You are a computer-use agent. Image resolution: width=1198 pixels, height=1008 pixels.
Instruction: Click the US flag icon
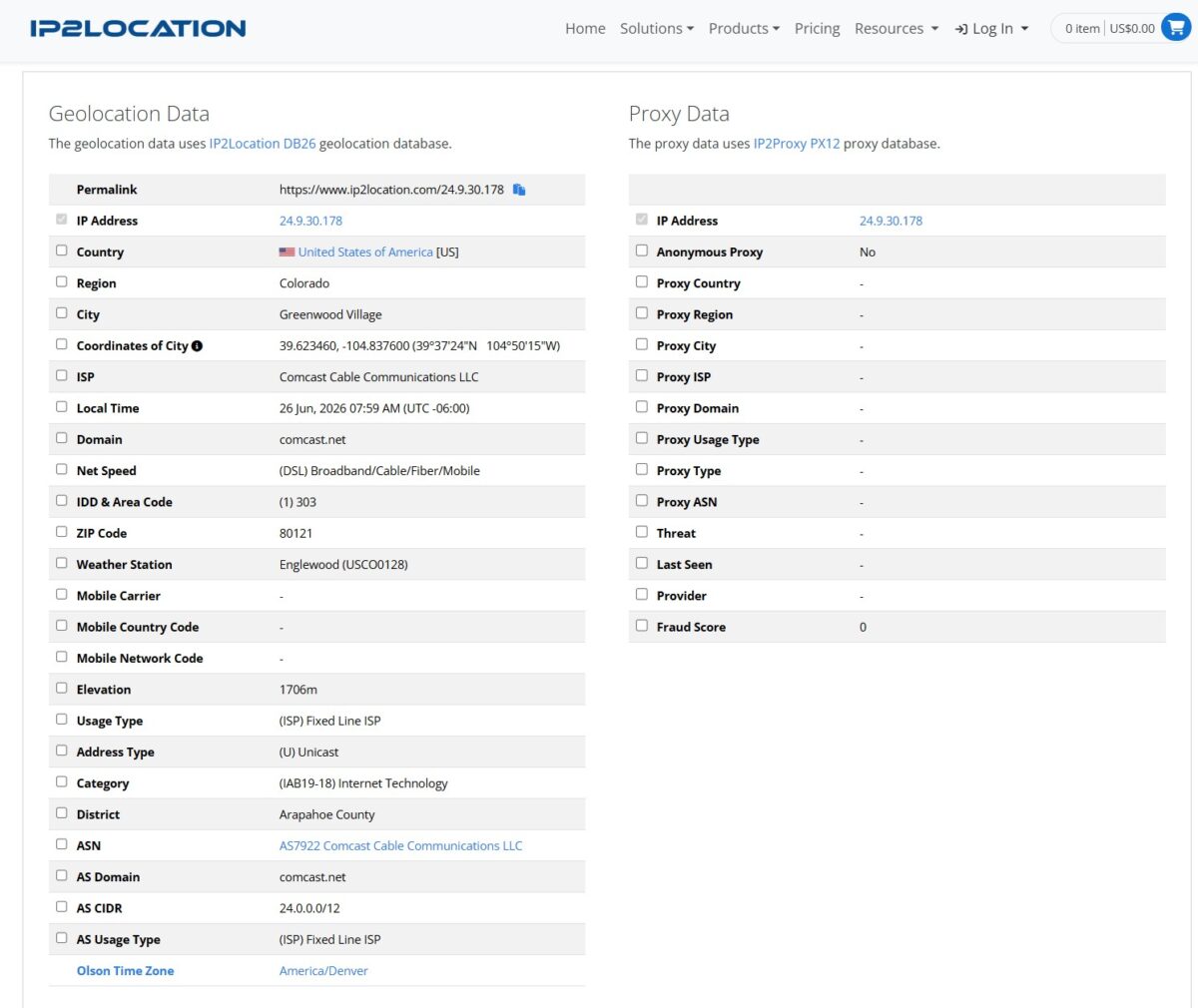(287, 252)
